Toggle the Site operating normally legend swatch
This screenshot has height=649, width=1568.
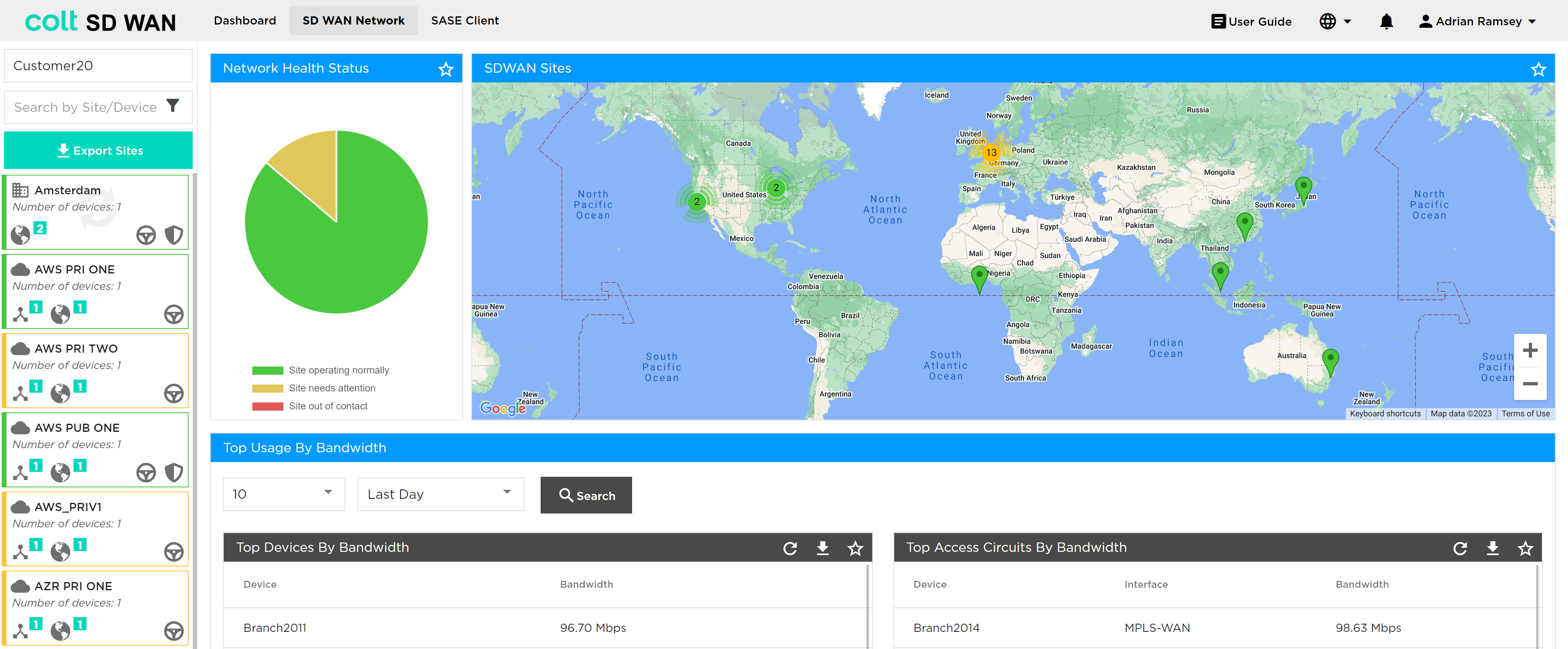pos(267,371)
